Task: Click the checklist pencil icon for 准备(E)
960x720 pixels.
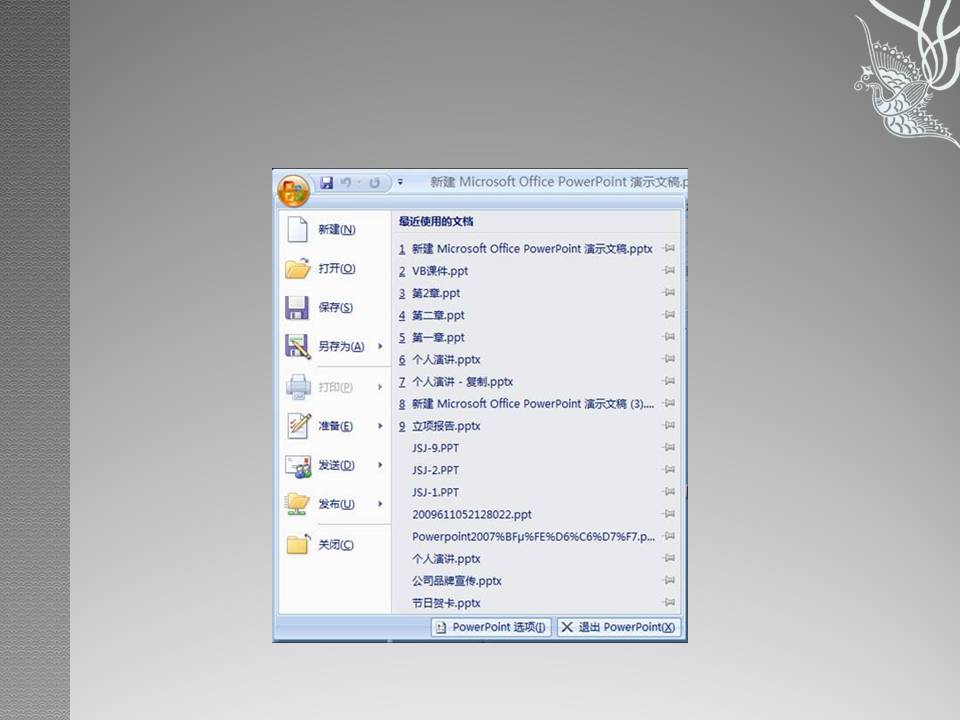Action: [299, 426]
